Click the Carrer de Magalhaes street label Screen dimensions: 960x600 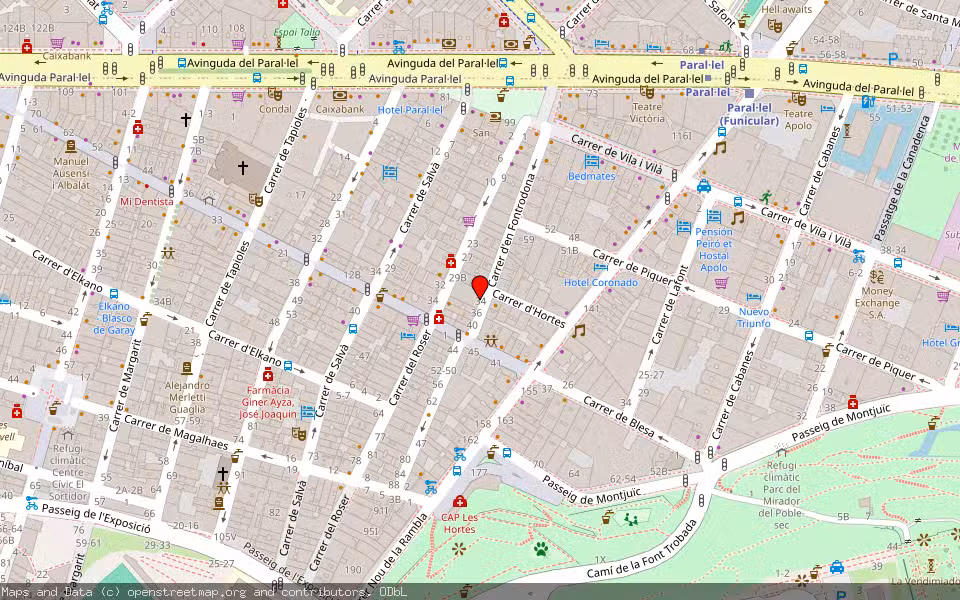176,432
